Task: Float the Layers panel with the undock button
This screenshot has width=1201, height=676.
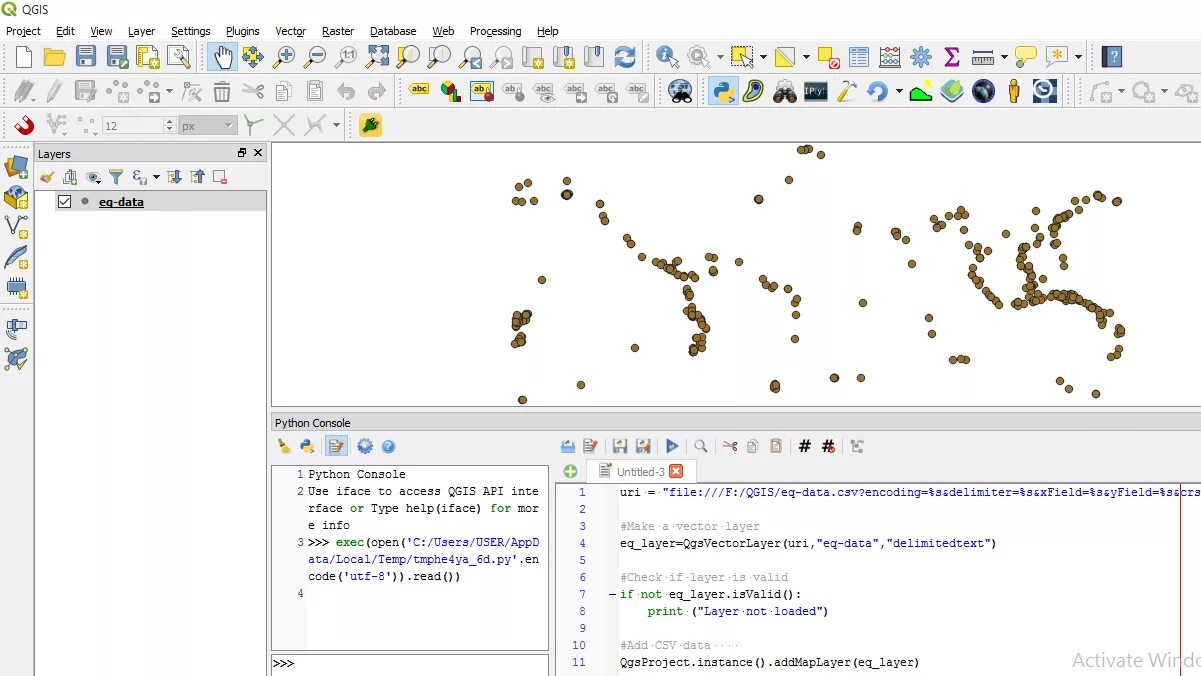Action: pos(242,153)
